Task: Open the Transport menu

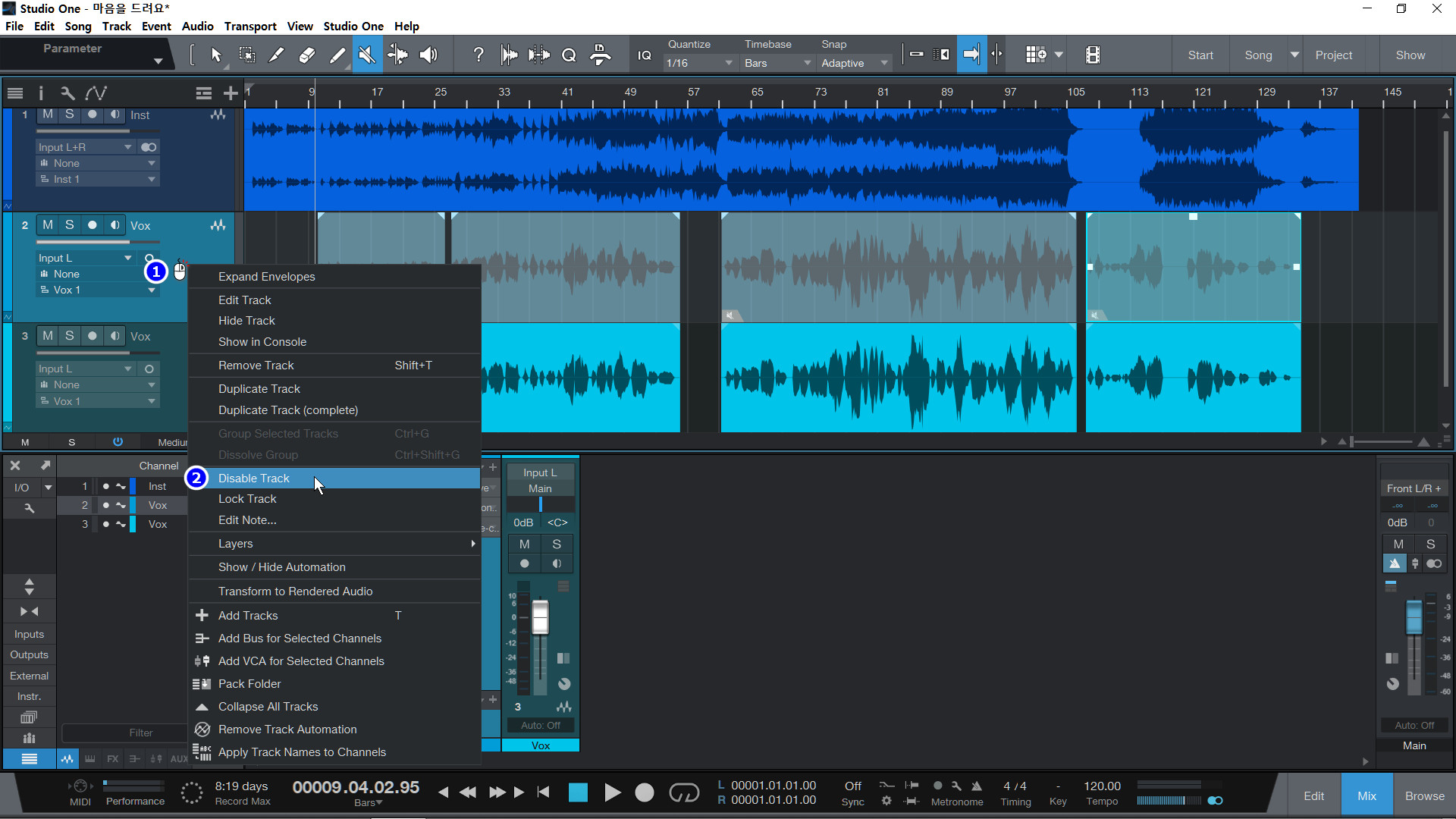Action: click(x=250, y=26)
